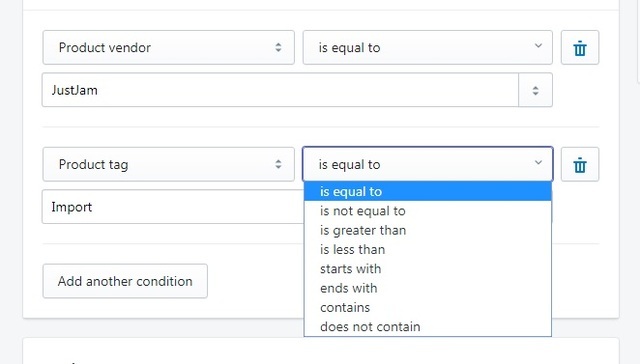Click the up-down arrows on Product vendor selector
Viewport: 640px width, 364px height.
278,47
